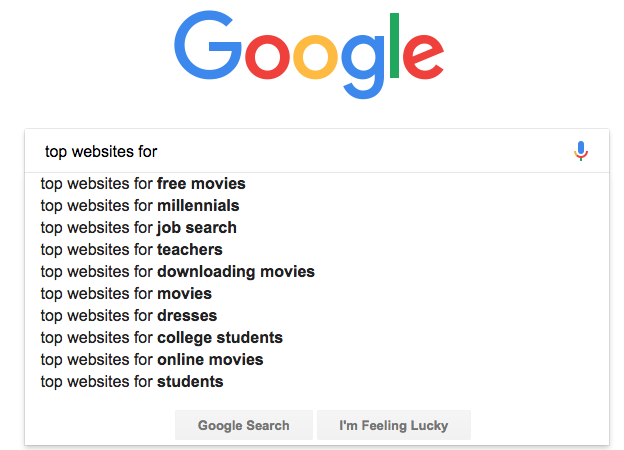Select the 'online movies' suggestion
Image resolution: width=624 pixels, height=450 pixels.
coord(152,360)
